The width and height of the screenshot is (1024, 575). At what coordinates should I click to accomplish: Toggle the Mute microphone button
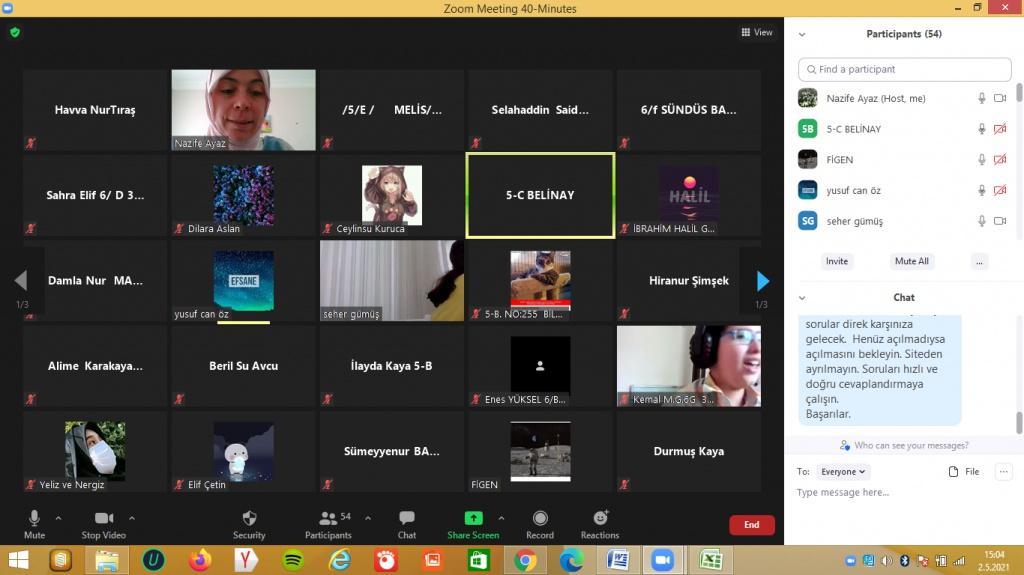(x=34, y=518)
